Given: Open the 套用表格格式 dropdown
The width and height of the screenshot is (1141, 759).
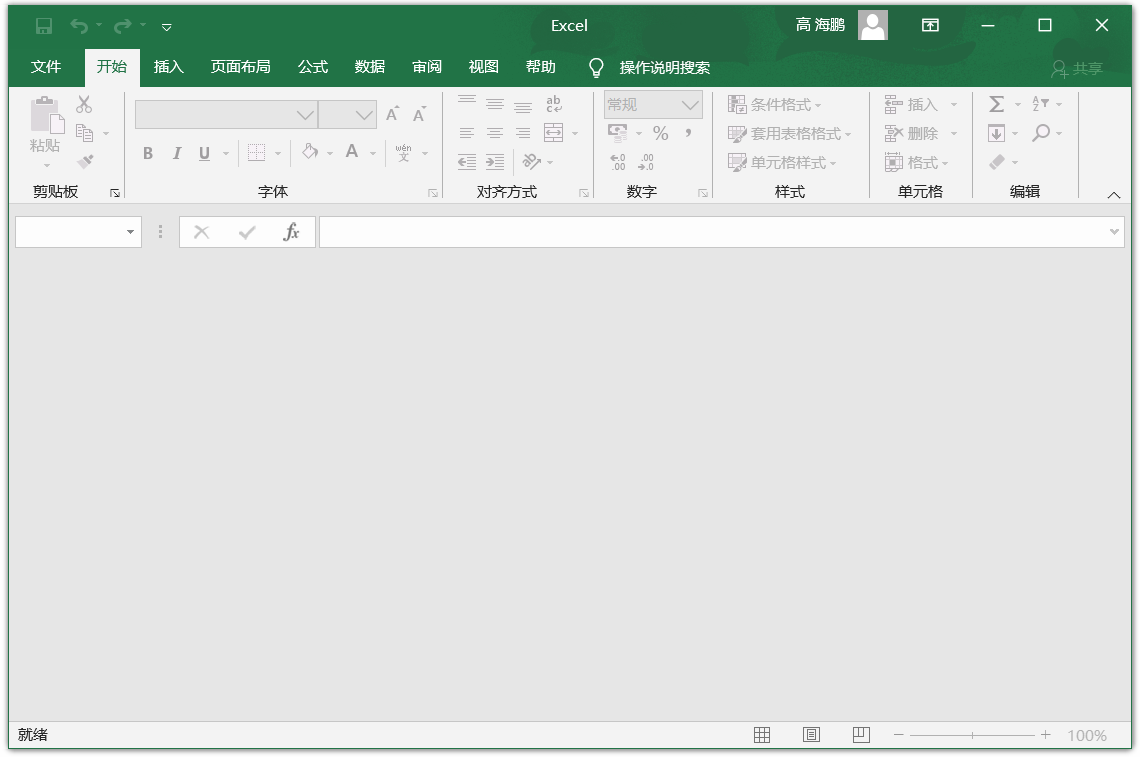Looking at the screenshot, I should [790, 134].
